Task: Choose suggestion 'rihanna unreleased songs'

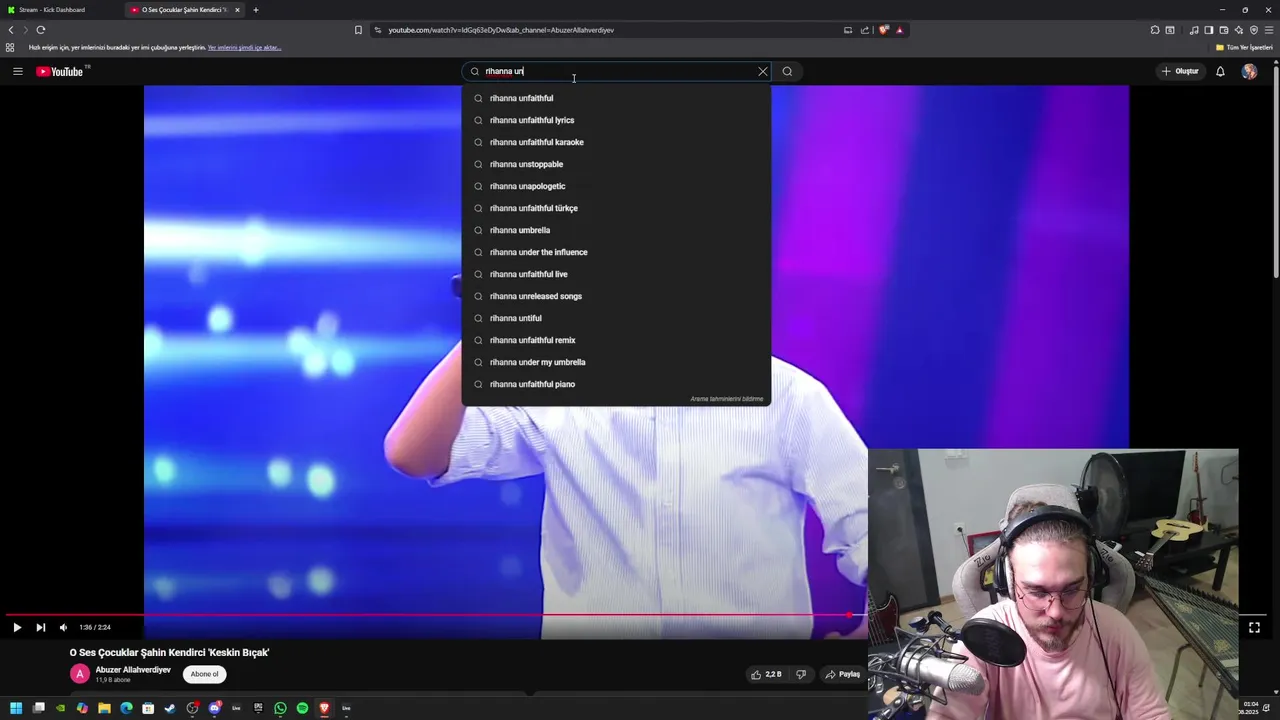Action: click(x=616, y=296)
